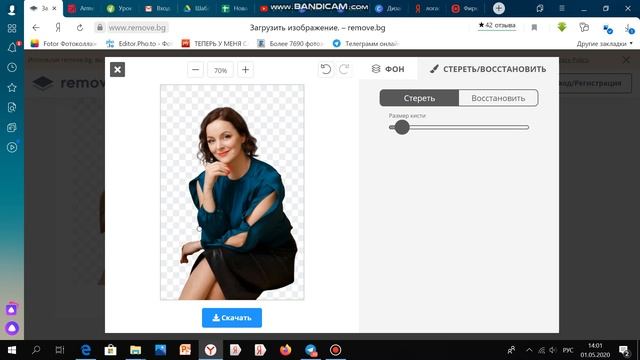Image resolution: width=640 pixels, height=360 pixels.
Task: Open File Explorer from the taskbar
Action: point(135,350)
